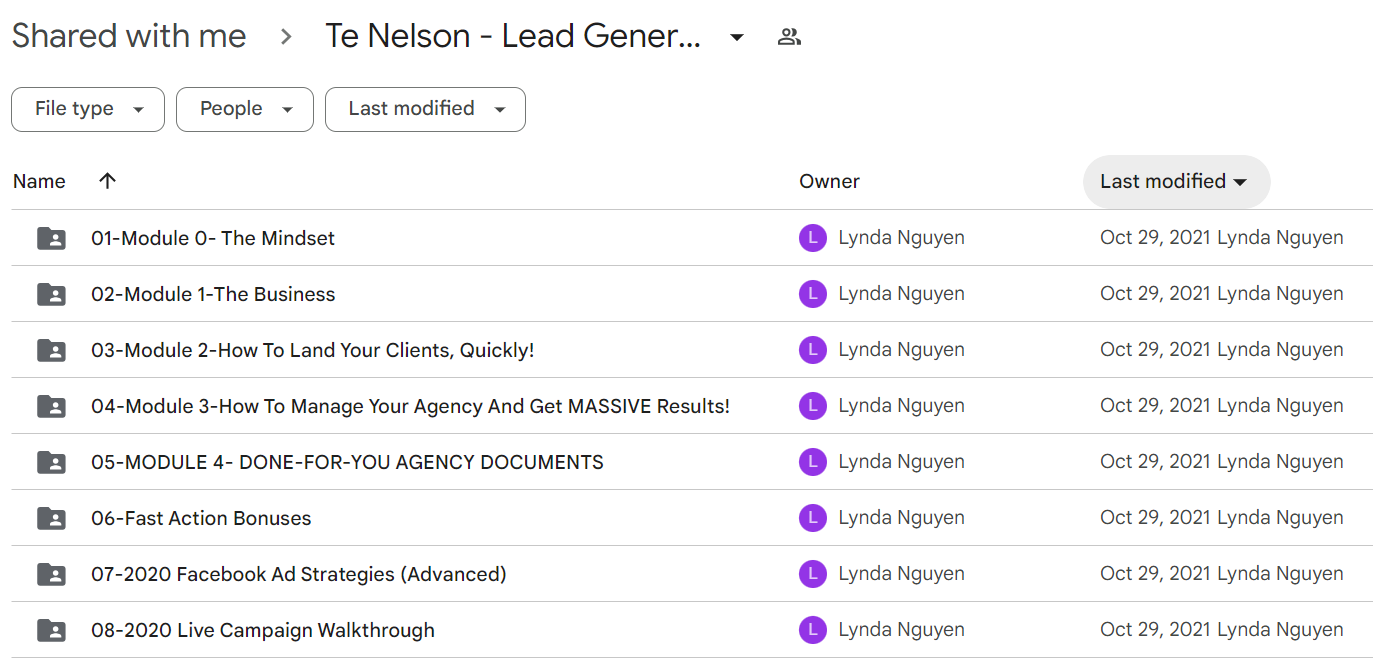Select the folder icon for 03-Module 2
1373x658 pixels.
[51, 350]
